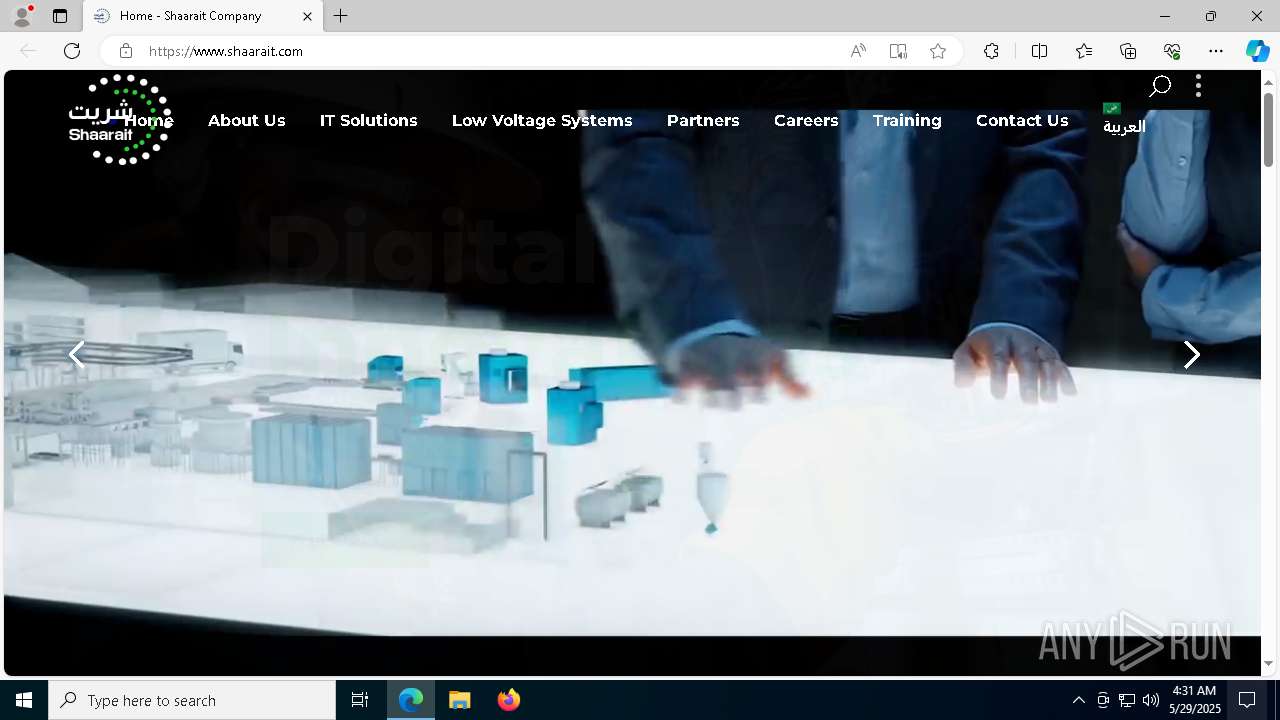The image size is (1280, 720).
Task: Launch Firefox from taskbar
Action: (509, 700)
